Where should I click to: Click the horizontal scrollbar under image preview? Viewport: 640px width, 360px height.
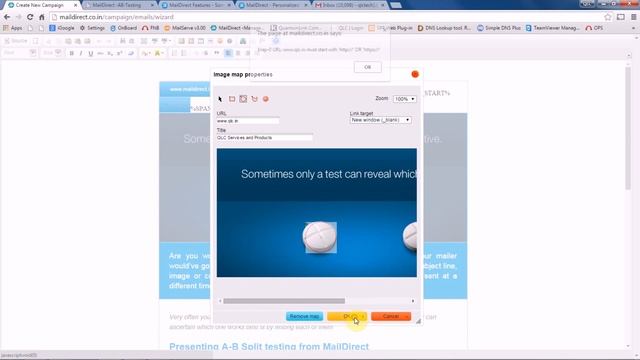(x=284, y=301)
